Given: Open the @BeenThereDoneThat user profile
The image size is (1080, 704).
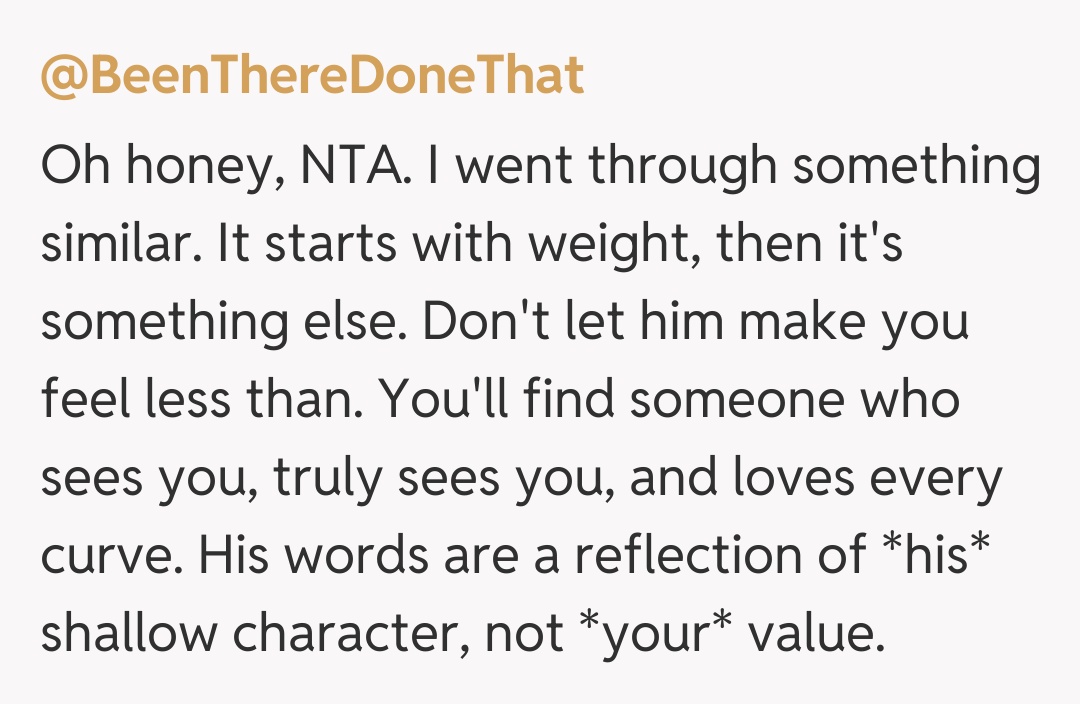Looking at the screenshot, I should point(311,75).
